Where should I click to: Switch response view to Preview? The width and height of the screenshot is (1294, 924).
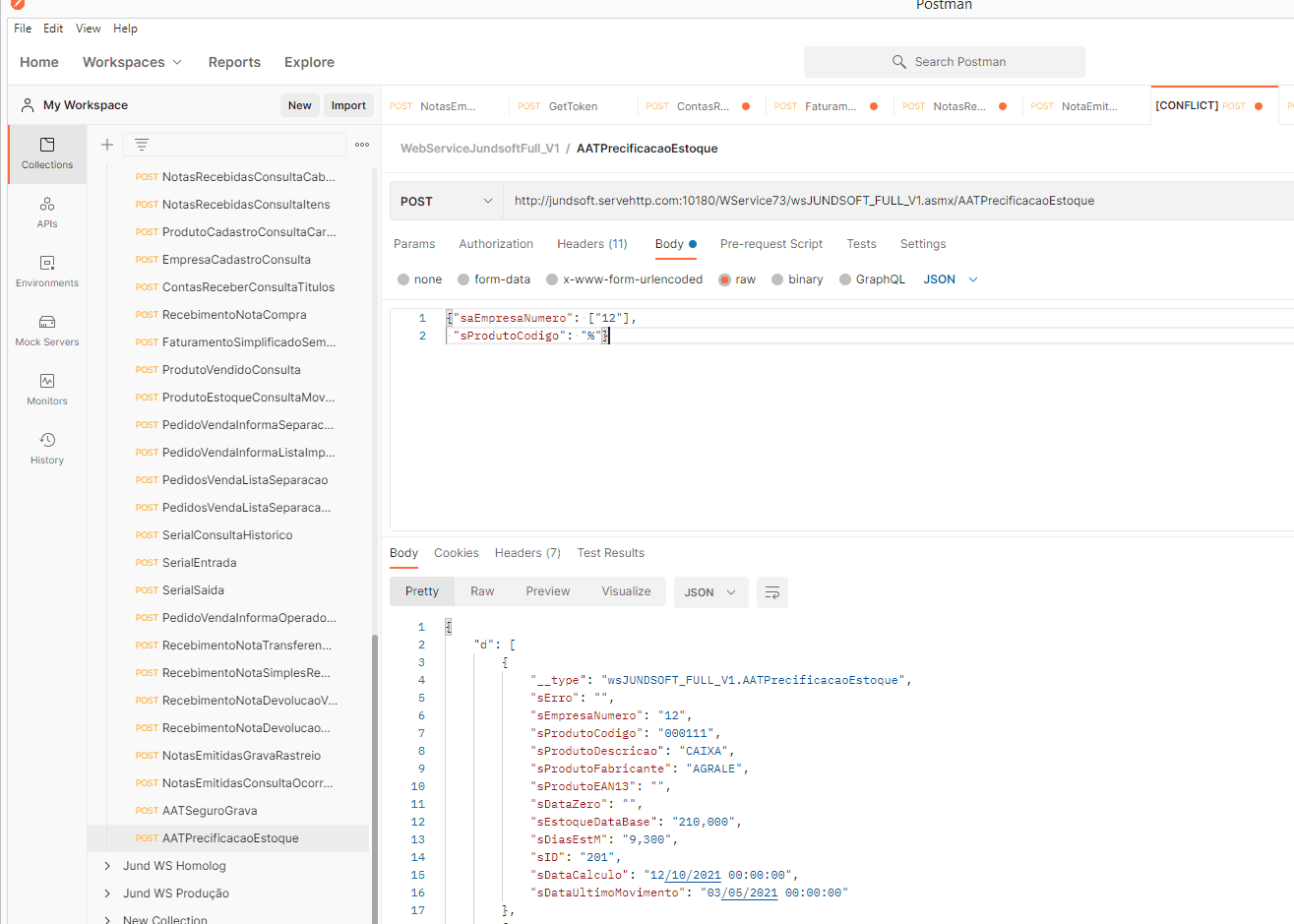(548, 591)
